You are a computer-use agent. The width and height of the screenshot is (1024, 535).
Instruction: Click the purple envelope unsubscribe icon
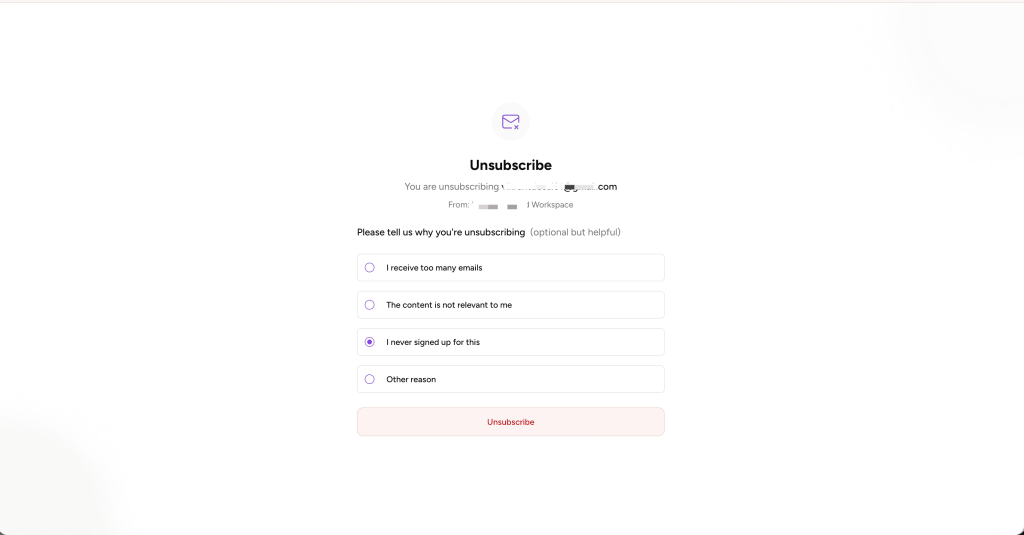point(511,122)
